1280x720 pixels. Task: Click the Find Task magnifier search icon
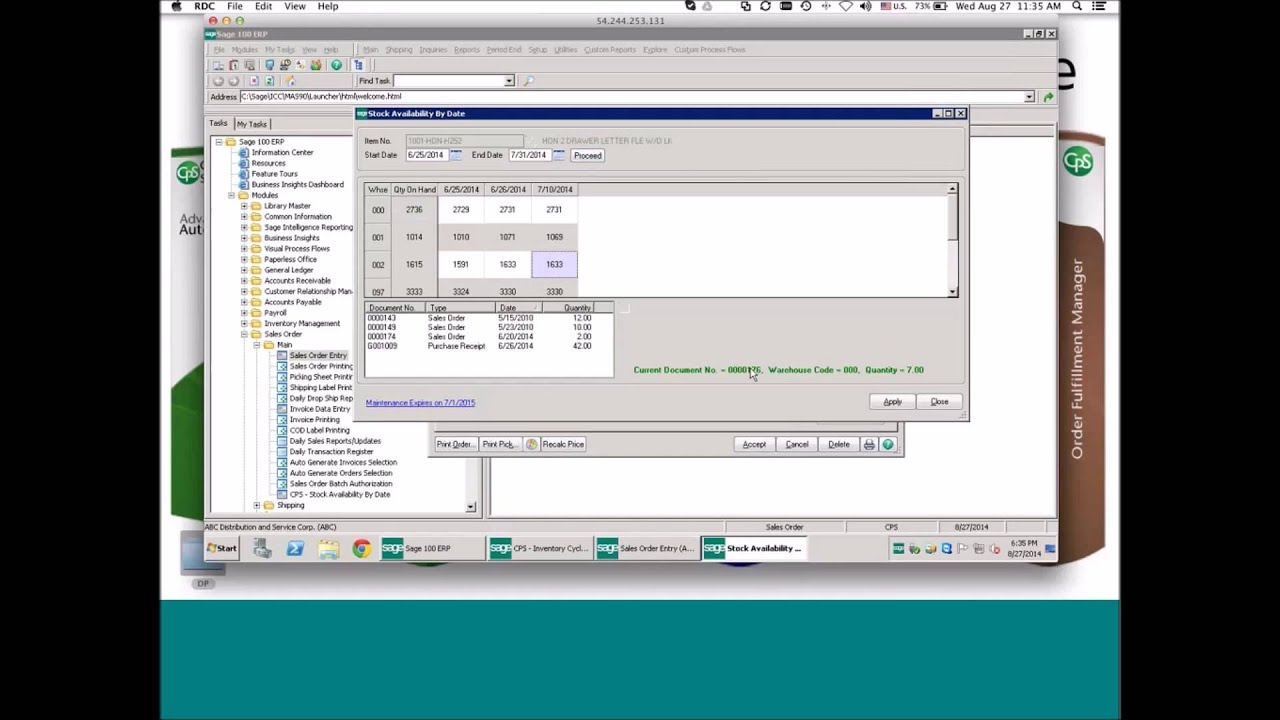pyautogui.click(x=529, y=81)
